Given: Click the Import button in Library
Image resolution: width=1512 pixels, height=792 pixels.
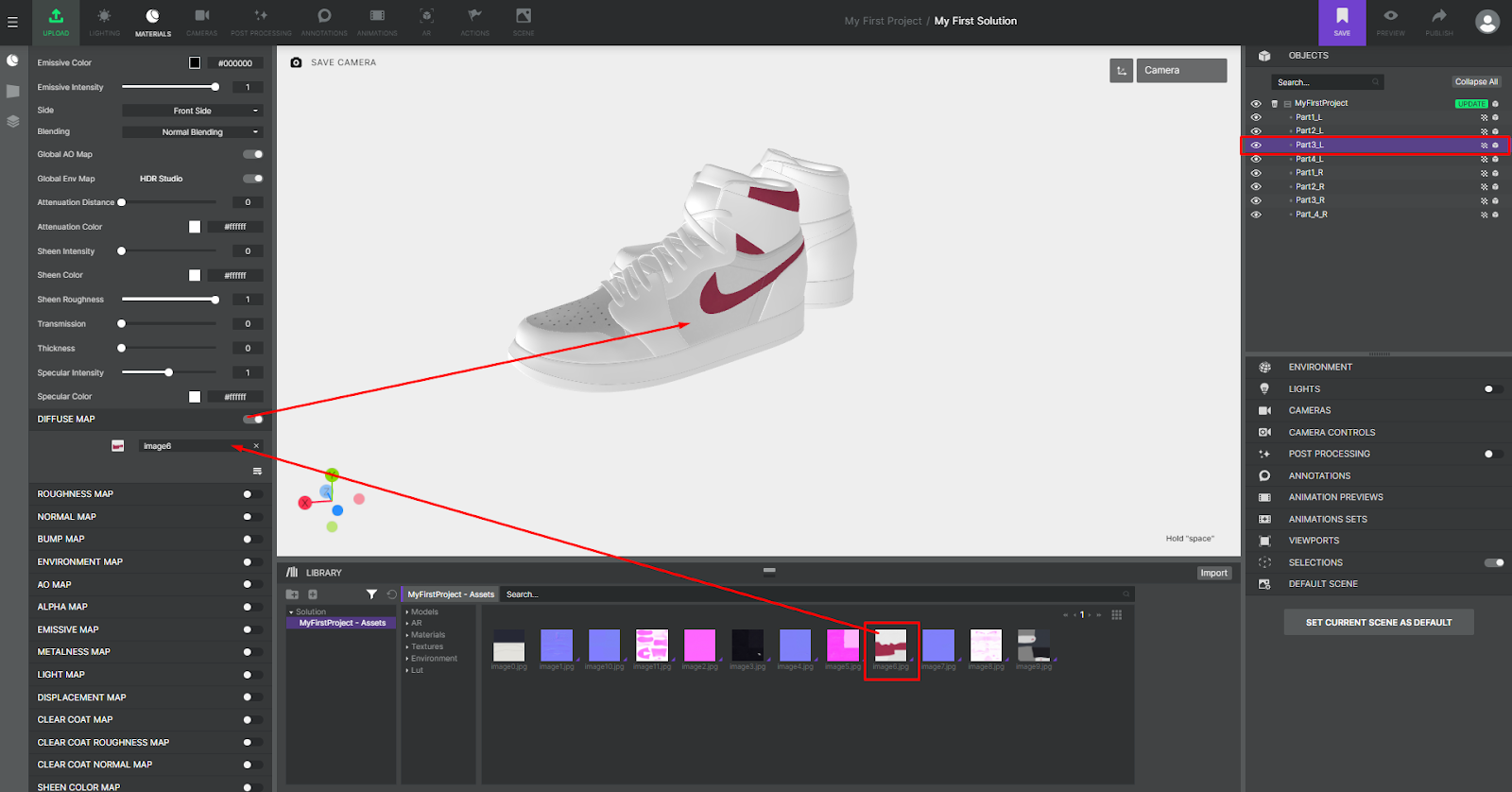Looking at the screenshot, I should (1213, 573).
